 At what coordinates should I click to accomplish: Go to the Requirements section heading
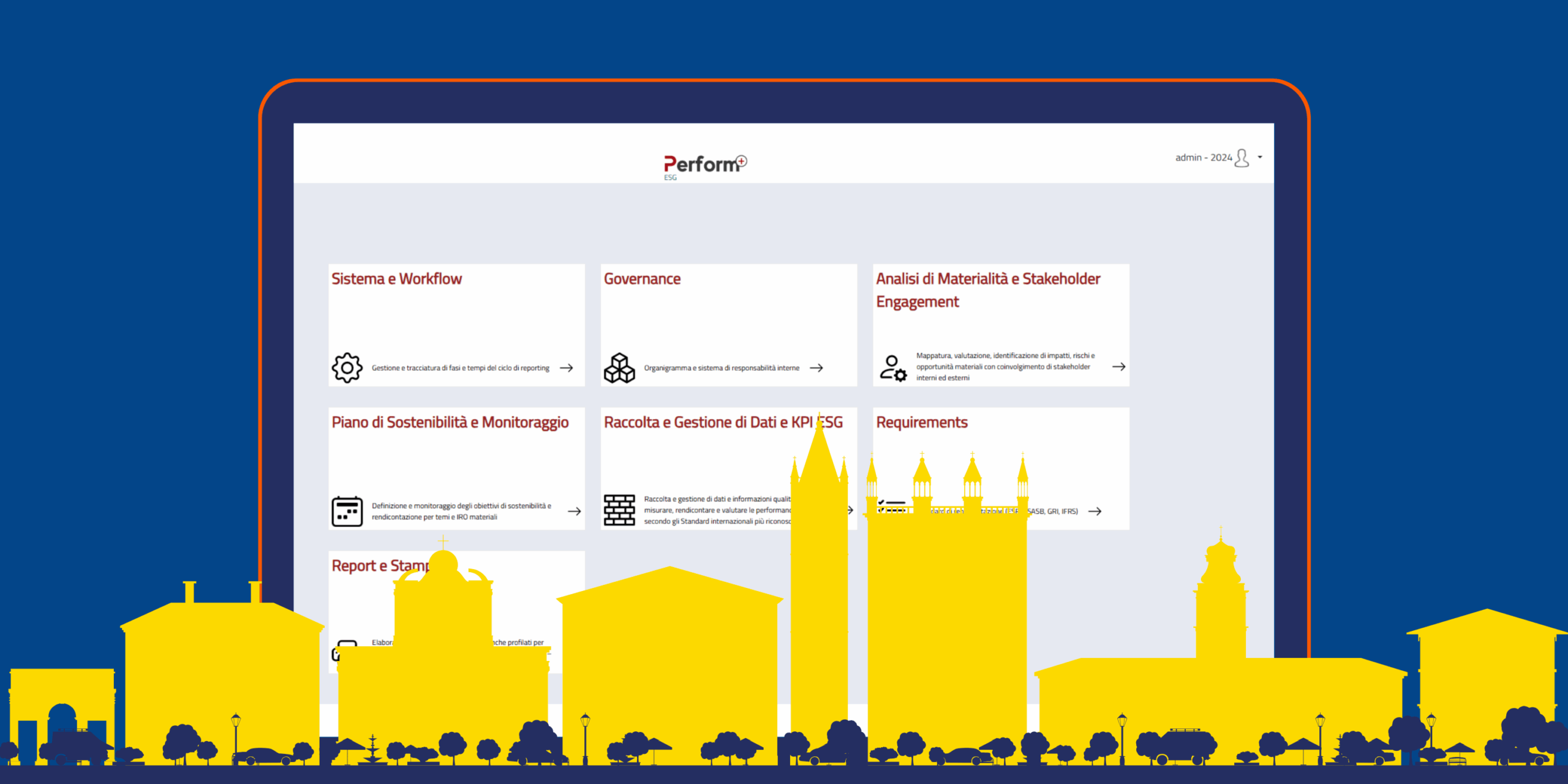click(921, 422)
